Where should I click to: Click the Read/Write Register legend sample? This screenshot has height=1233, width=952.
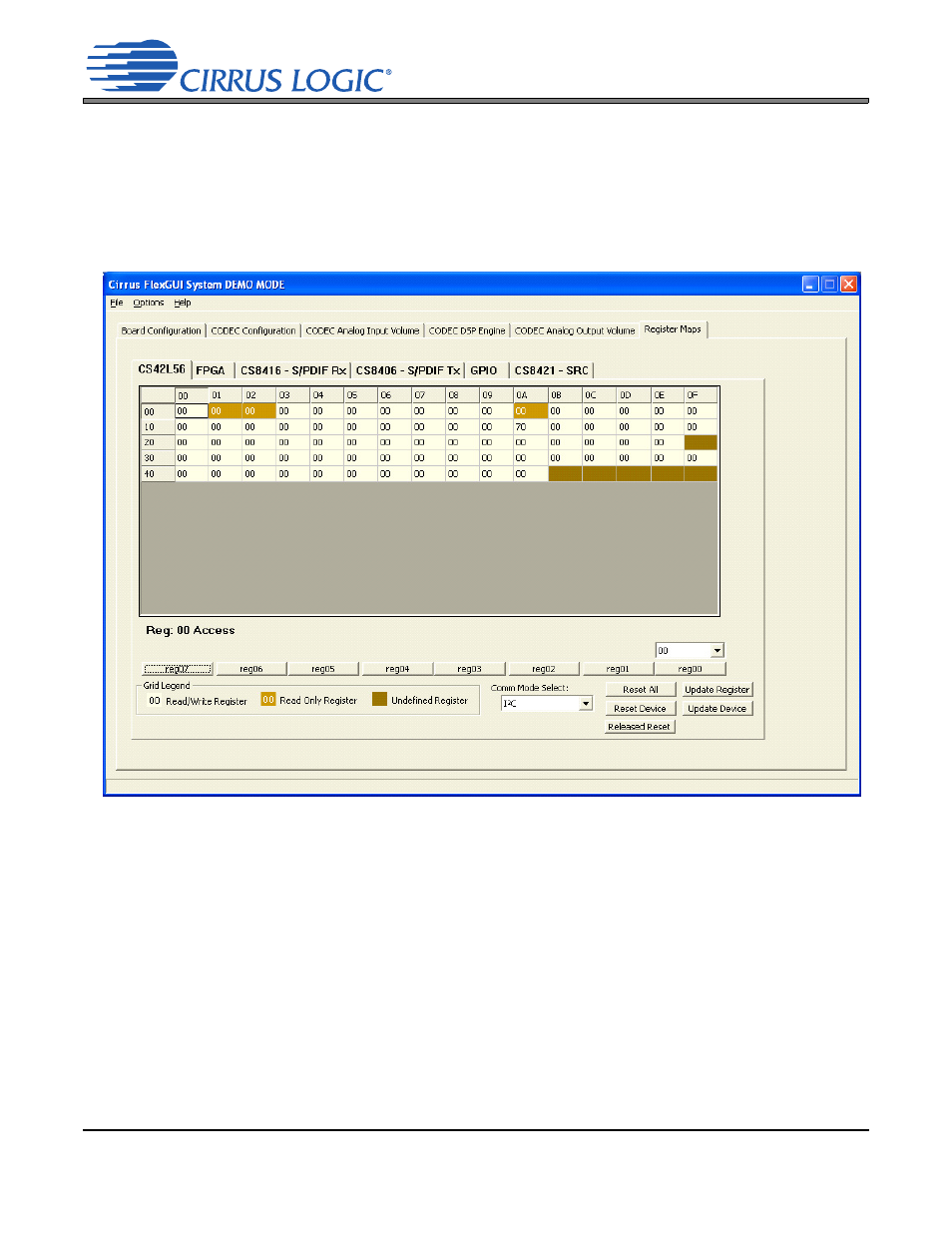[155, 701]
